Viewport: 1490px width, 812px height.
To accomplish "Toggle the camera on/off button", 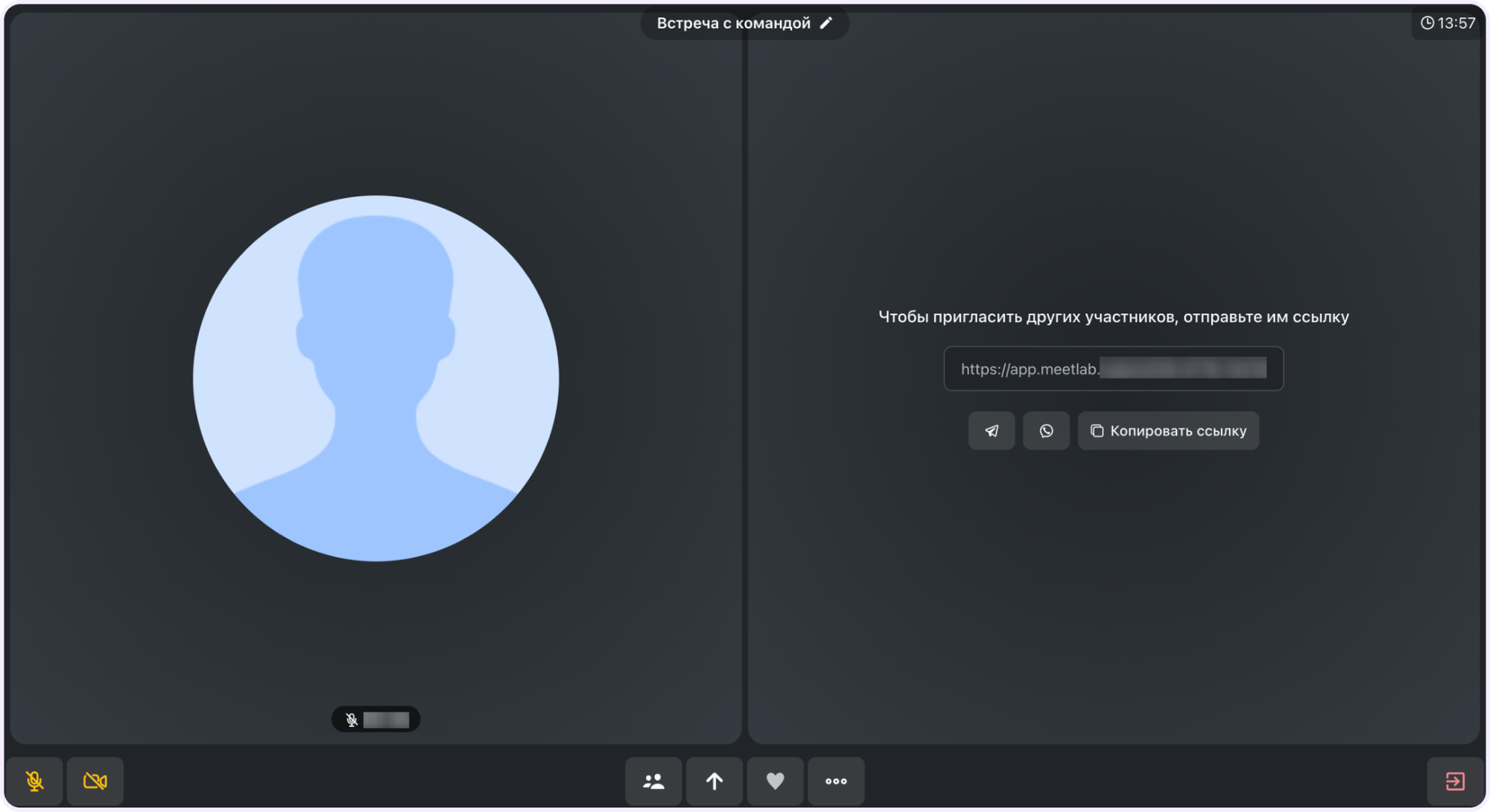I will click(95, 781).
